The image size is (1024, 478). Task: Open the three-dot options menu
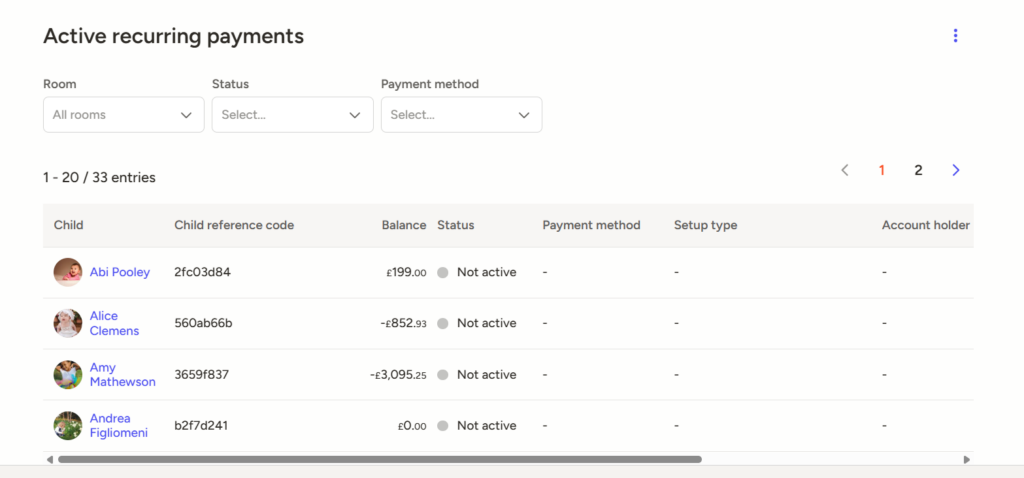pyautogui.click(x=955, y=36)
